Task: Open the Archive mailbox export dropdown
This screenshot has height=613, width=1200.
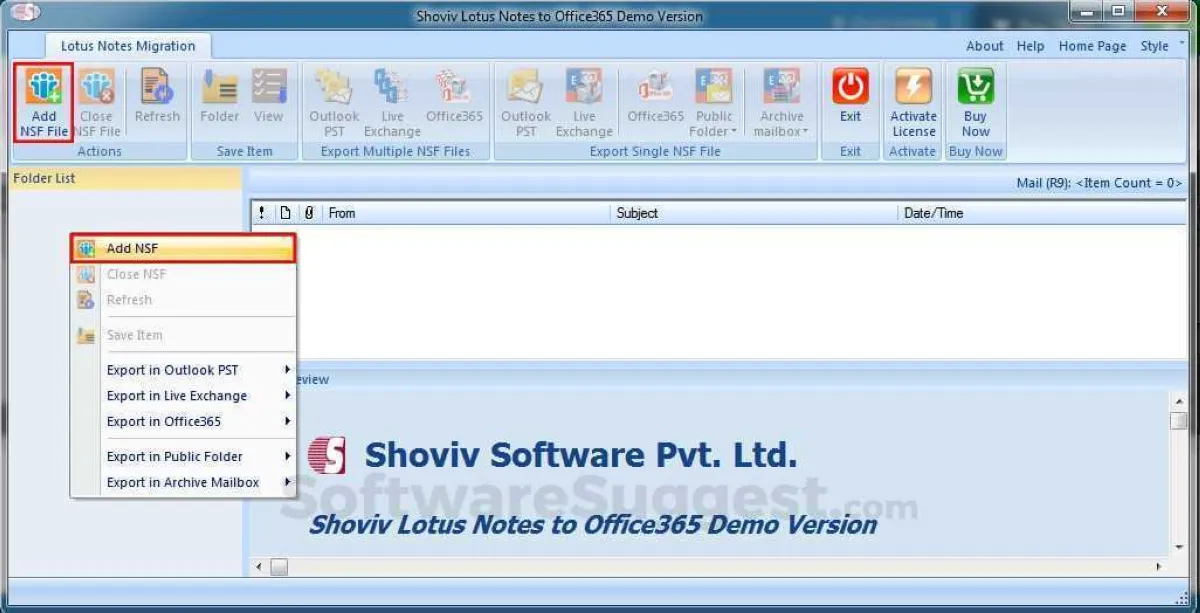Action: coord(781,102)
